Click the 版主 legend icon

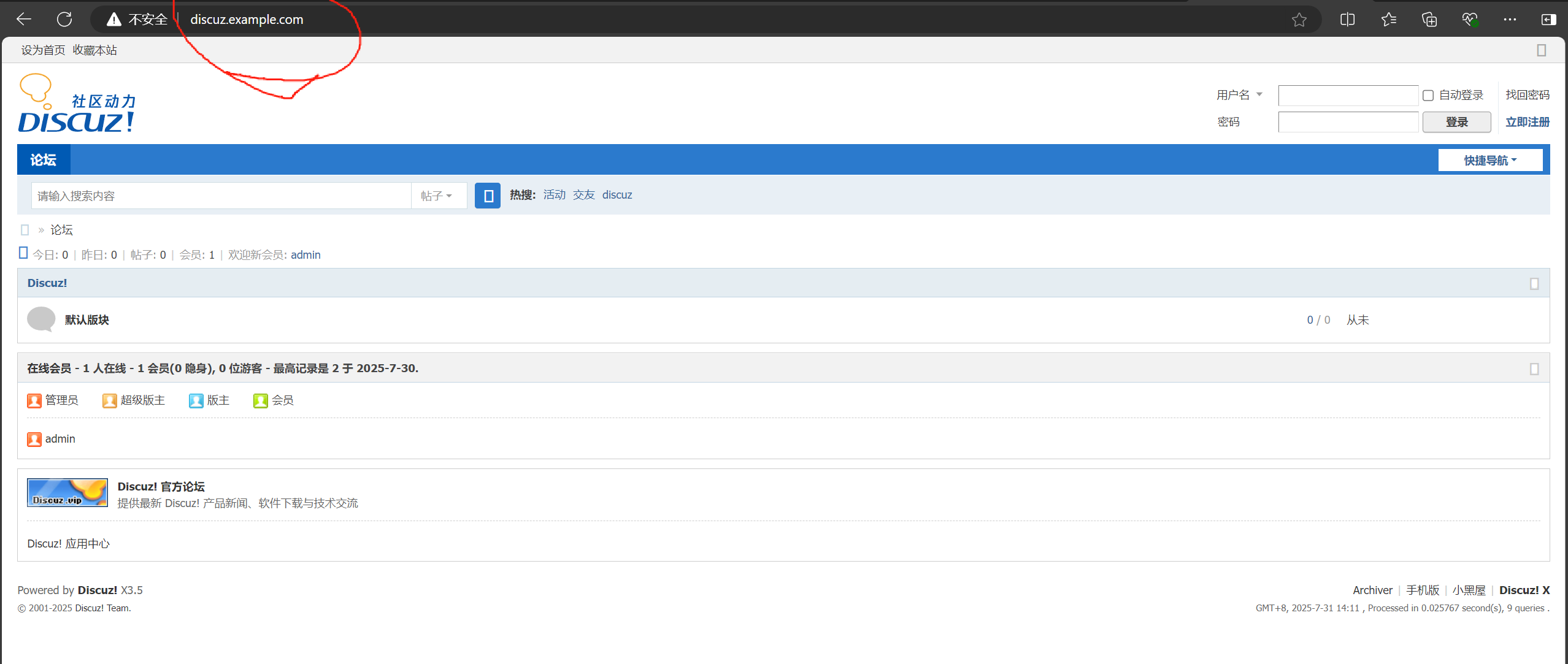[196, 401]
